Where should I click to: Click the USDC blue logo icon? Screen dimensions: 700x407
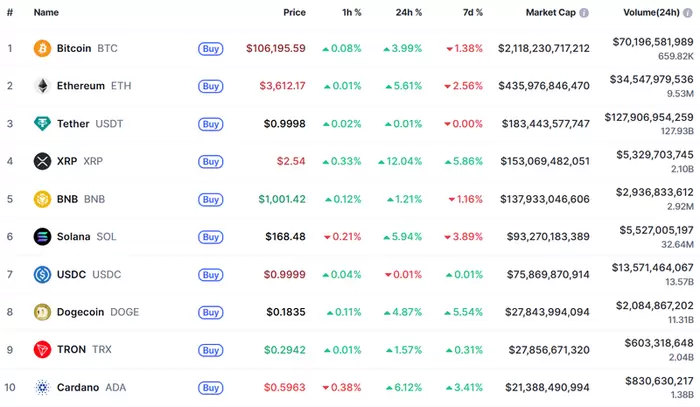[42, 274]
